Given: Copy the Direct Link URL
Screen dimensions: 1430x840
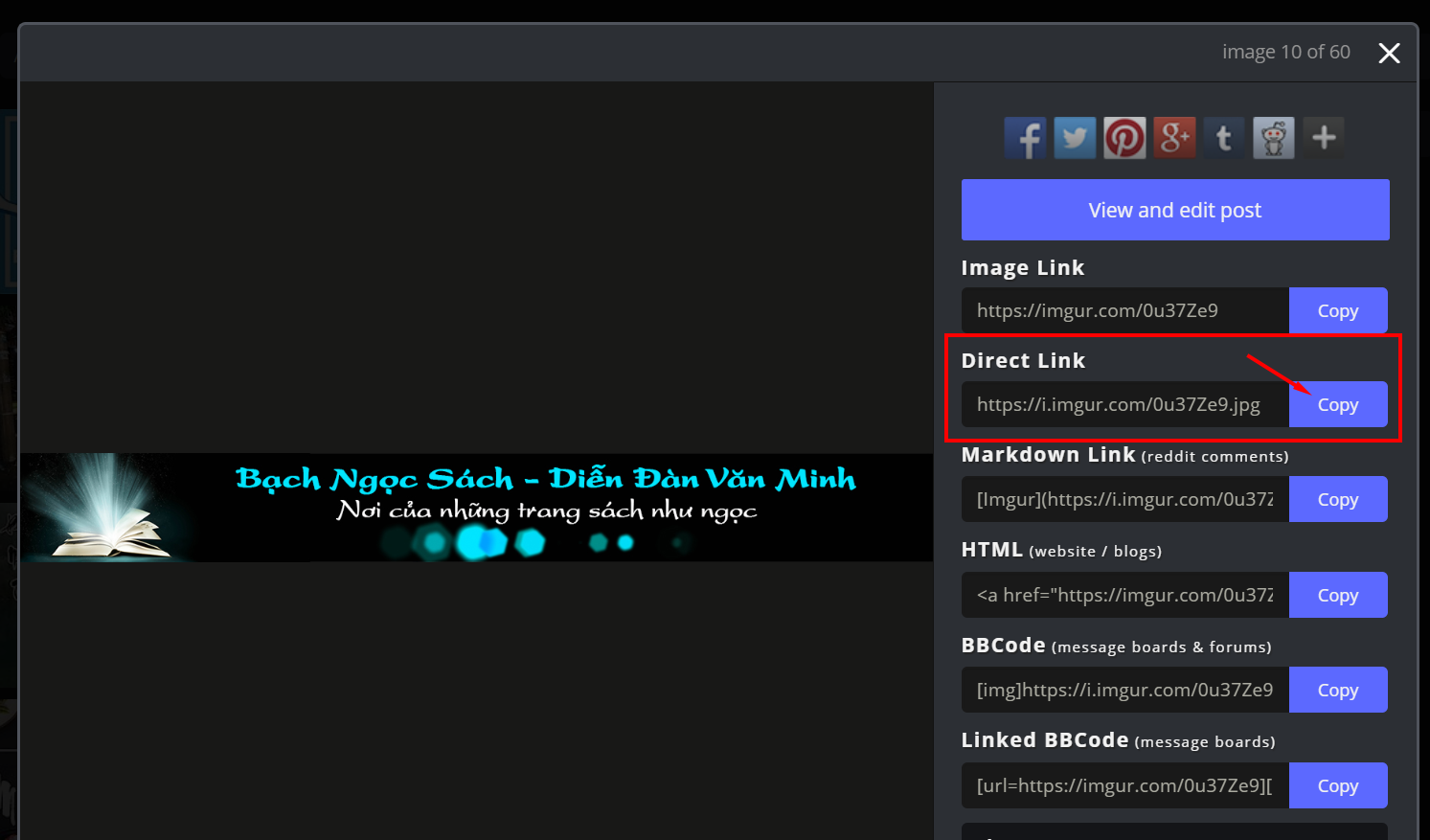Looking at the screenshot, I should 1337,404.
